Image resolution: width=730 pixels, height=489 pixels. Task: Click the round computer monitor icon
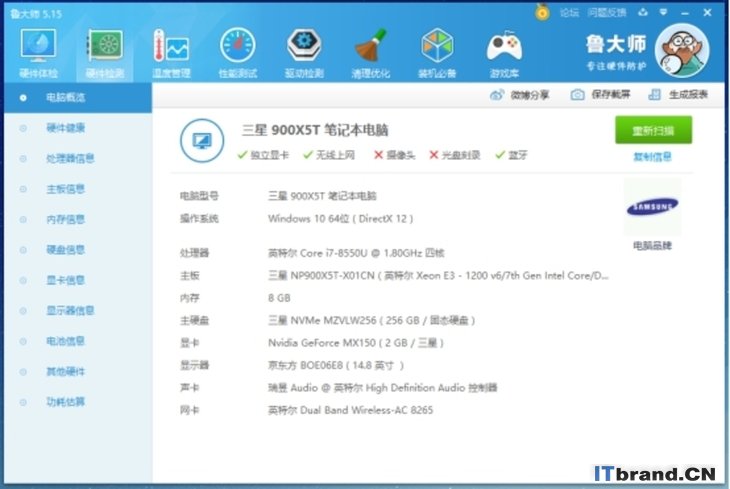[x=202, y=141]
